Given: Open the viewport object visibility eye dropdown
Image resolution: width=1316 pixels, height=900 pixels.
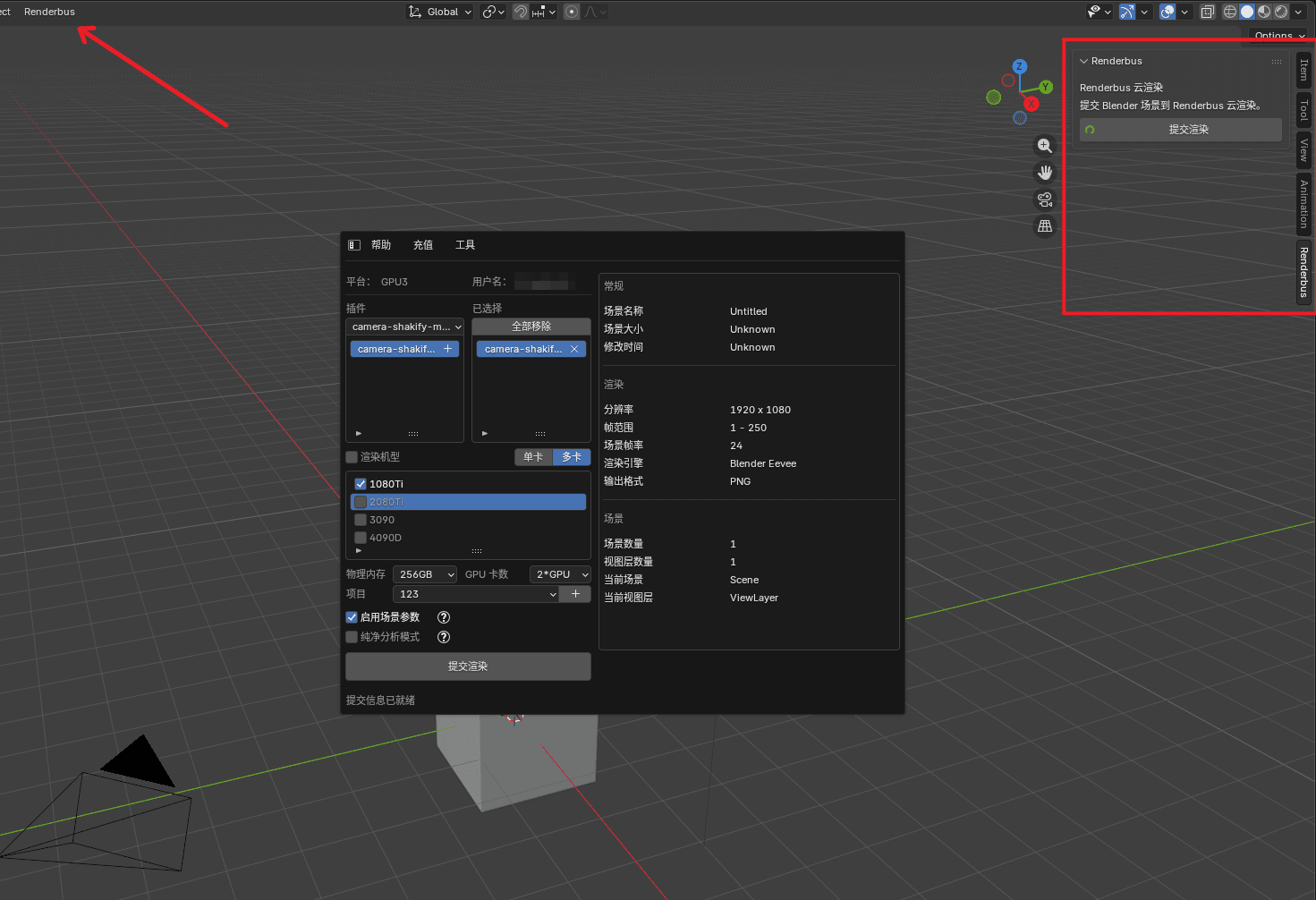Looking at the screenshot, I should pyautogui.click(x=1099, y=12).
